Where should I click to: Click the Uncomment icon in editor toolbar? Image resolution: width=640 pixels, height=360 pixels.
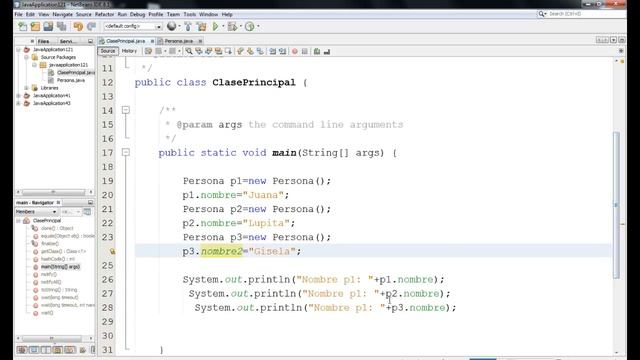point(327,51)
